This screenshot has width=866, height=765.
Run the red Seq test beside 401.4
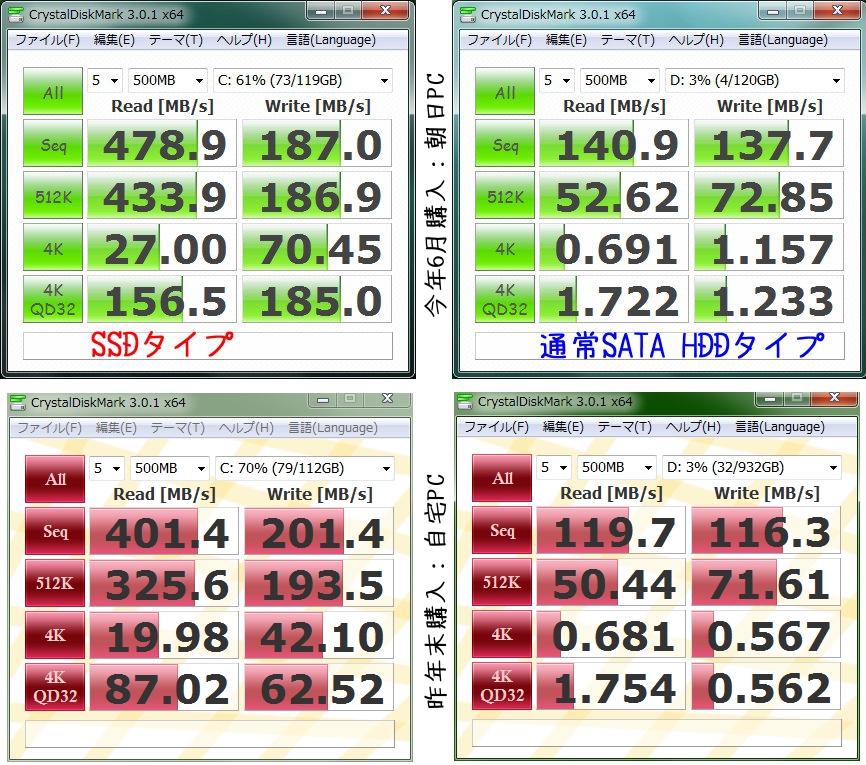56,532
